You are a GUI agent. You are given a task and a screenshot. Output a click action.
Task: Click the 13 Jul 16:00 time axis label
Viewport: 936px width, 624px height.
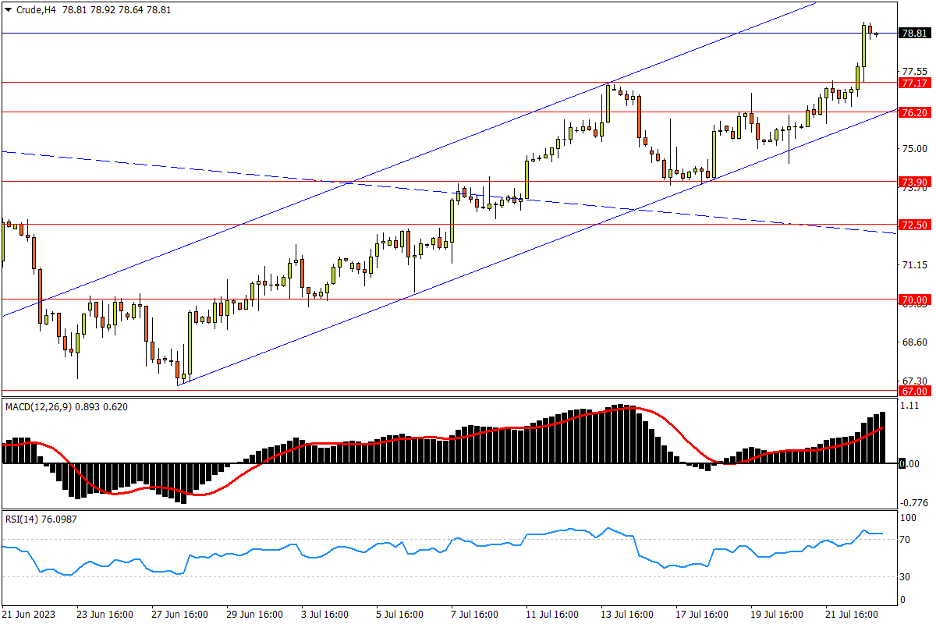628,614
